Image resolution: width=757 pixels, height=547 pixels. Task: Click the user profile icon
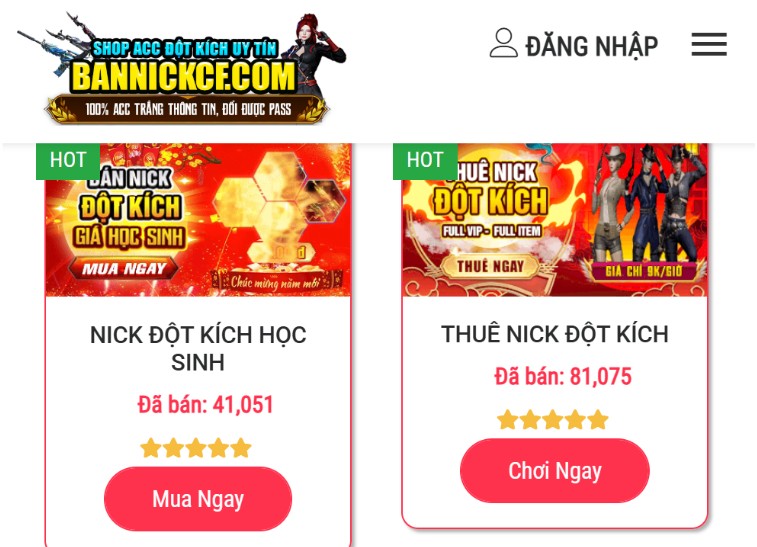(x=504, y=43)
